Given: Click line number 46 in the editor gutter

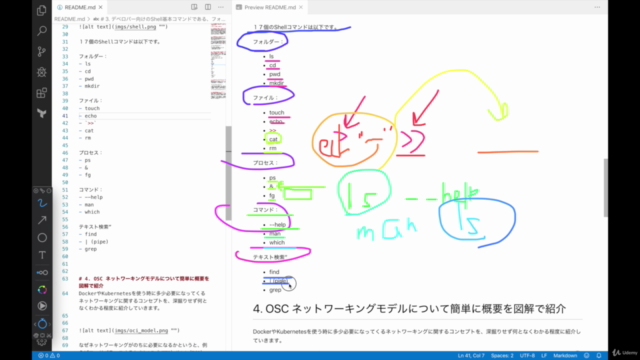Looking at the screenshot, I should pyautogui.click(x=65, y=153).
